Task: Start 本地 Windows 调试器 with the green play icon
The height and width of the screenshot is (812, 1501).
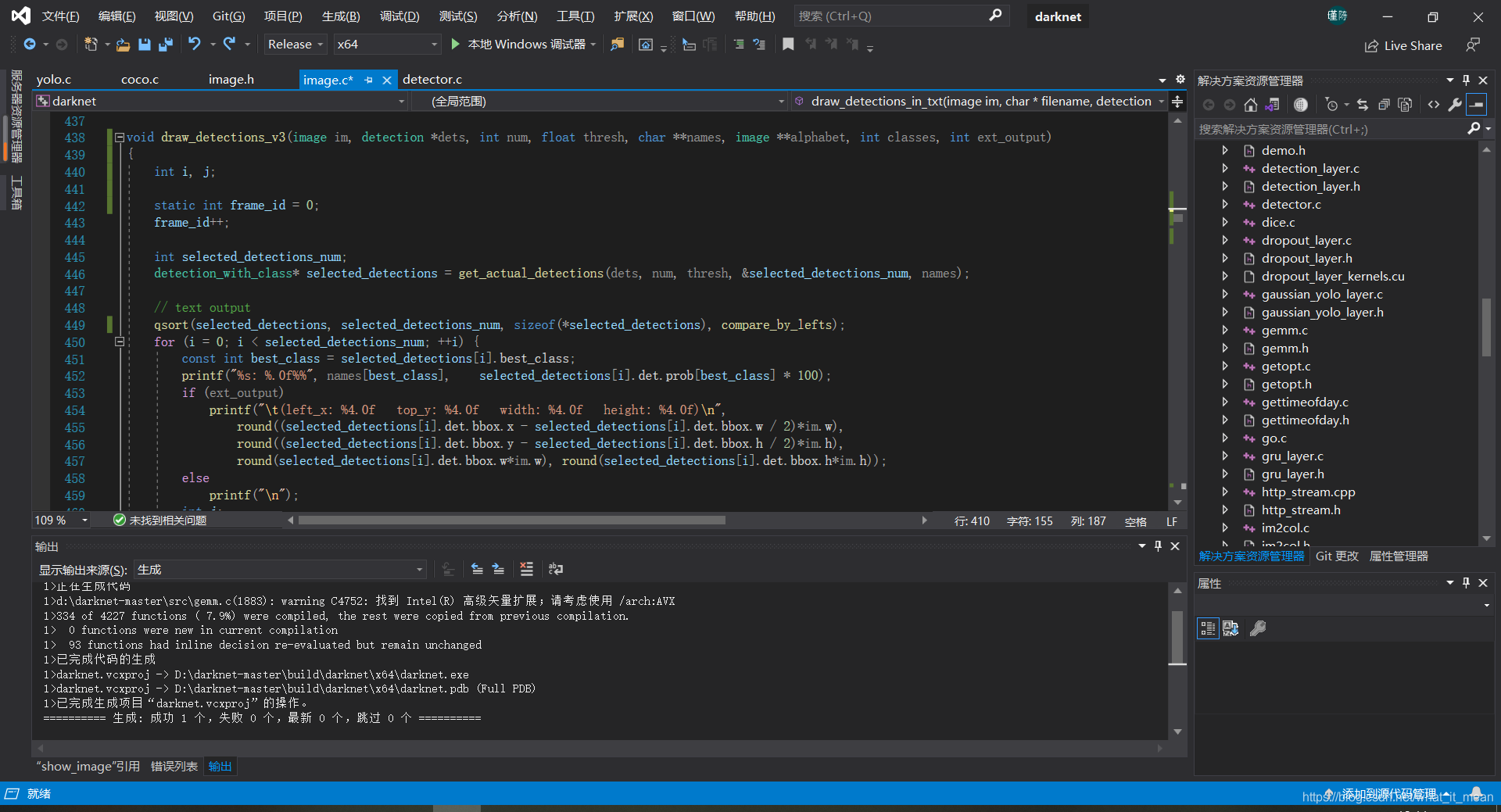Action: [456, 45]
